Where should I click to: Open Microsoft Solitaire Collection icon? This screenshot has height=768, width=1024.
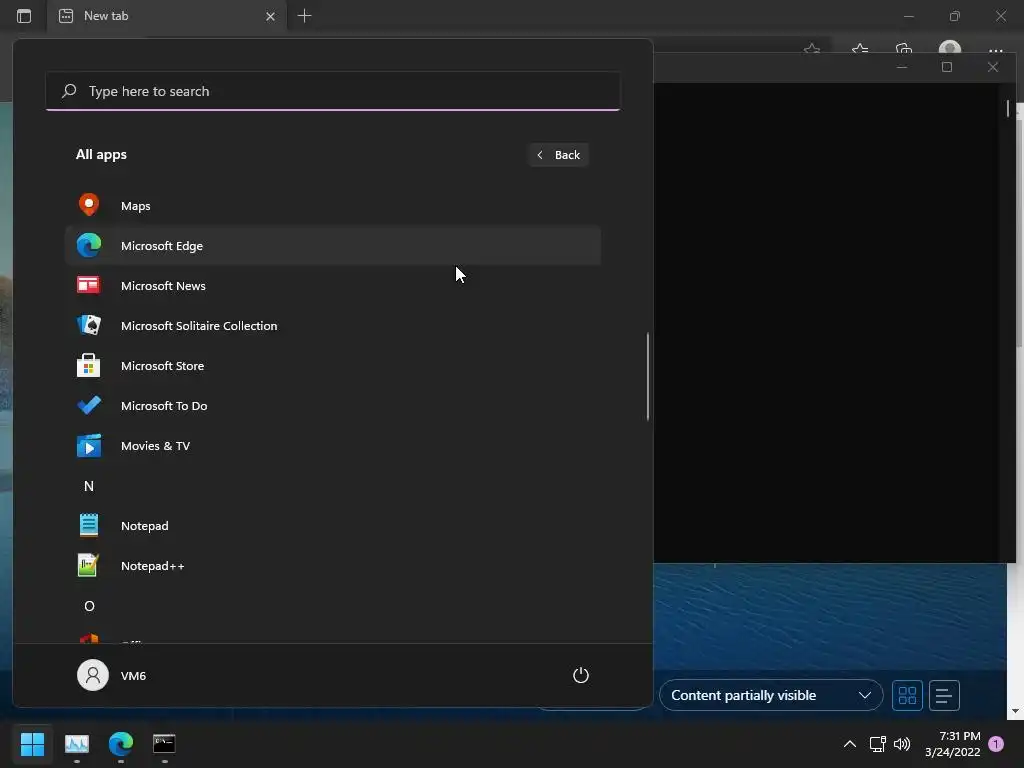[x=89, y=325]
